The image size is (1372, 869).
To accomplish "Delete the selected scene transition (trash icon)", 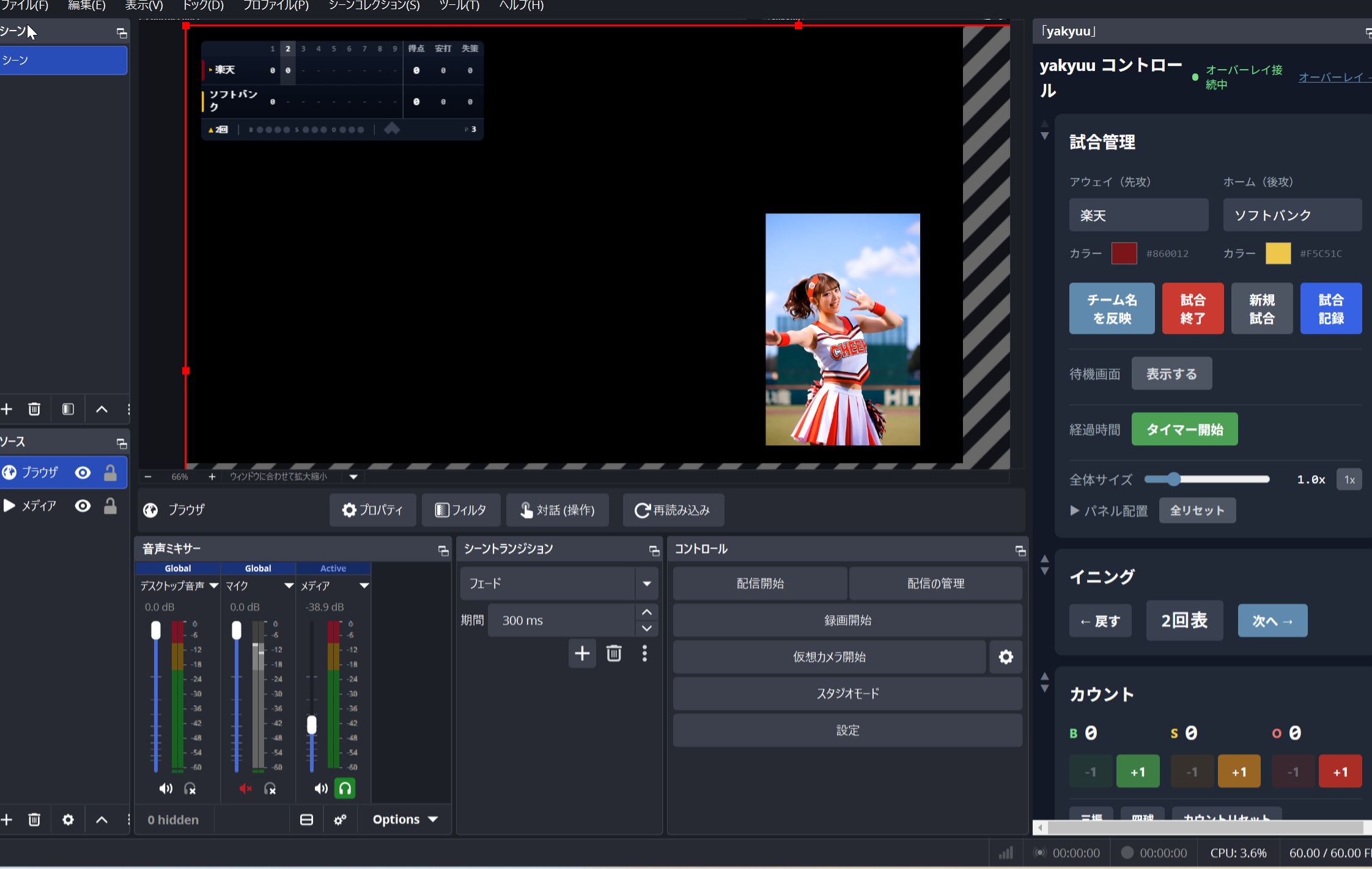I will click(614, 654).
